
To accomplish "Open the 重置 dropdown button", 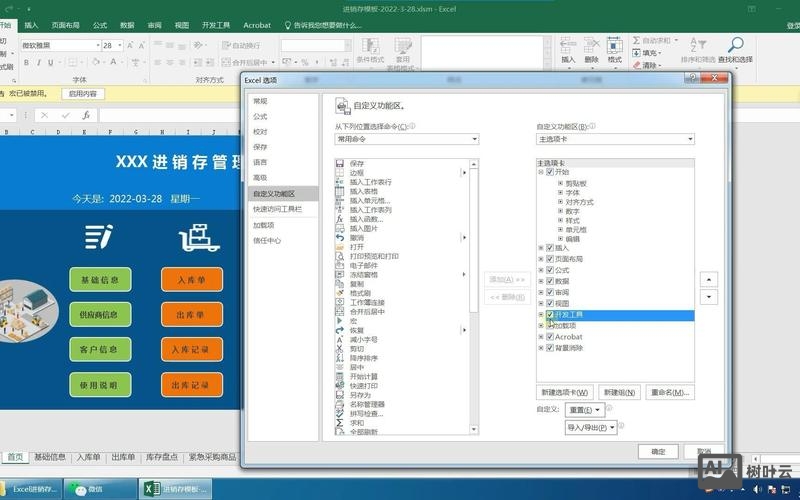I will (x=585, y=410).
